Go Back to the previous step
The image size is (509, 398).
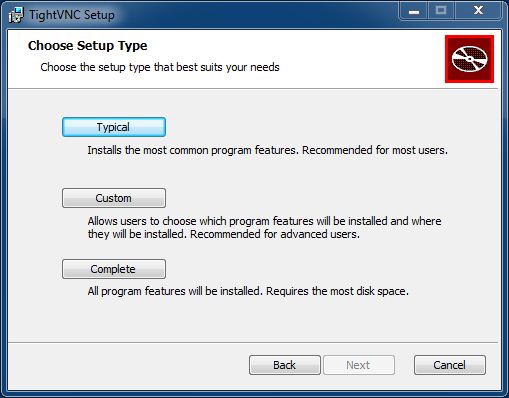(x=285, y=365)
